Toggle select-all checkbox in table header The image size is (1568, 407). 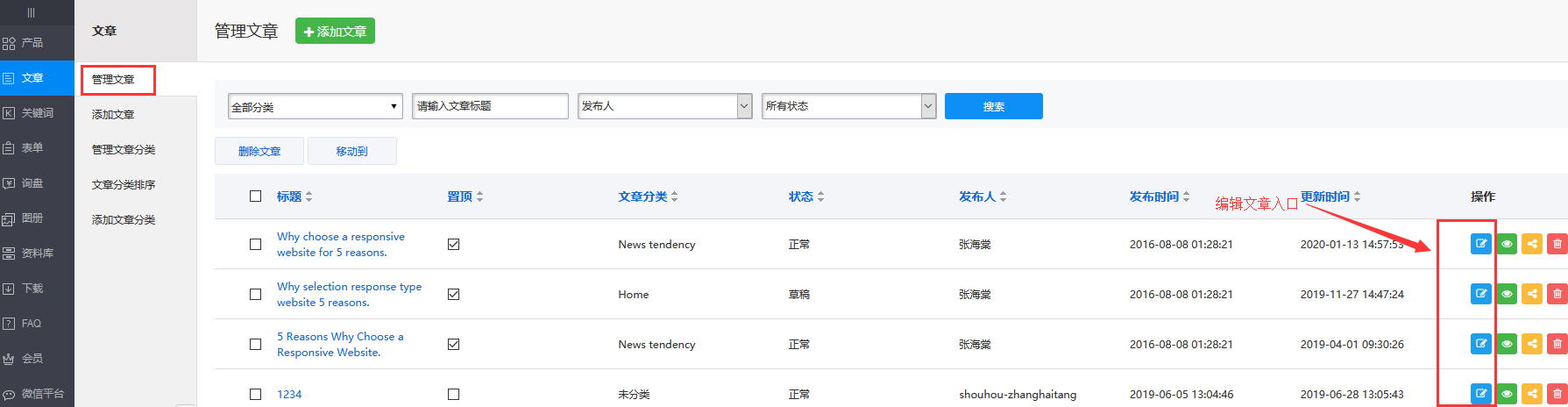pos(255,196)
